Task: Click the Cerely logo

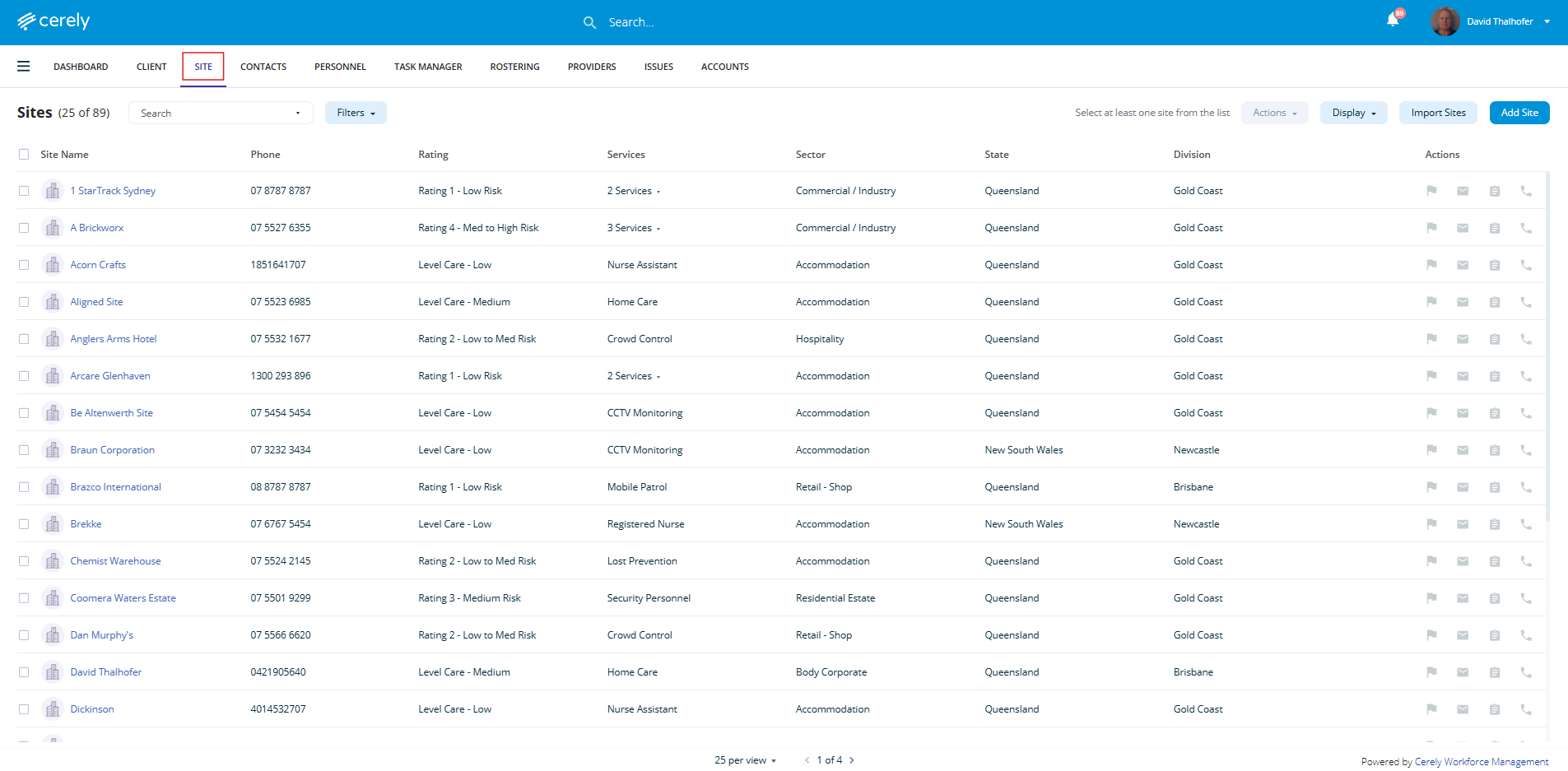Action: coord(54,21)
